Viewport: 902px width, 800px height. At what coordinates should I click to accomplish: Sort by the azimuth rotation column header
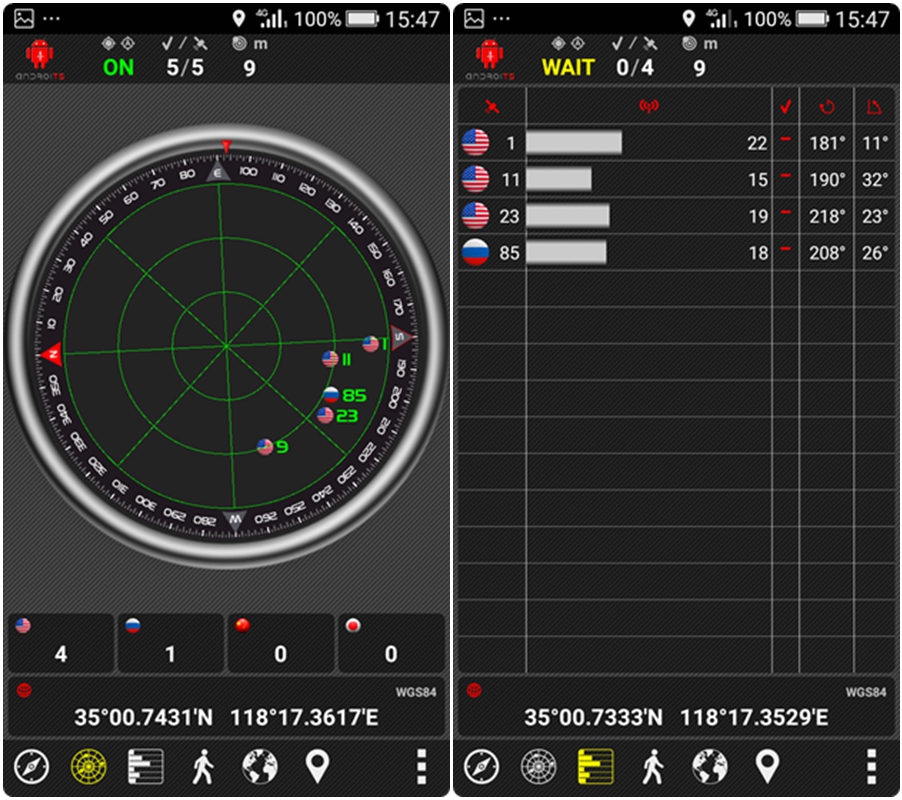827,106
